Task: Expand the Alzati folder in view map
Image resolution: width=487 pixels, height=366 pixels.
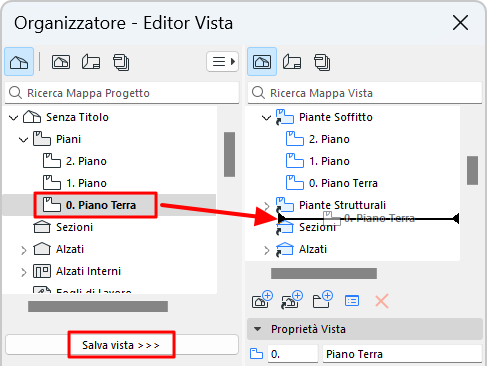Action: point(266,250)
